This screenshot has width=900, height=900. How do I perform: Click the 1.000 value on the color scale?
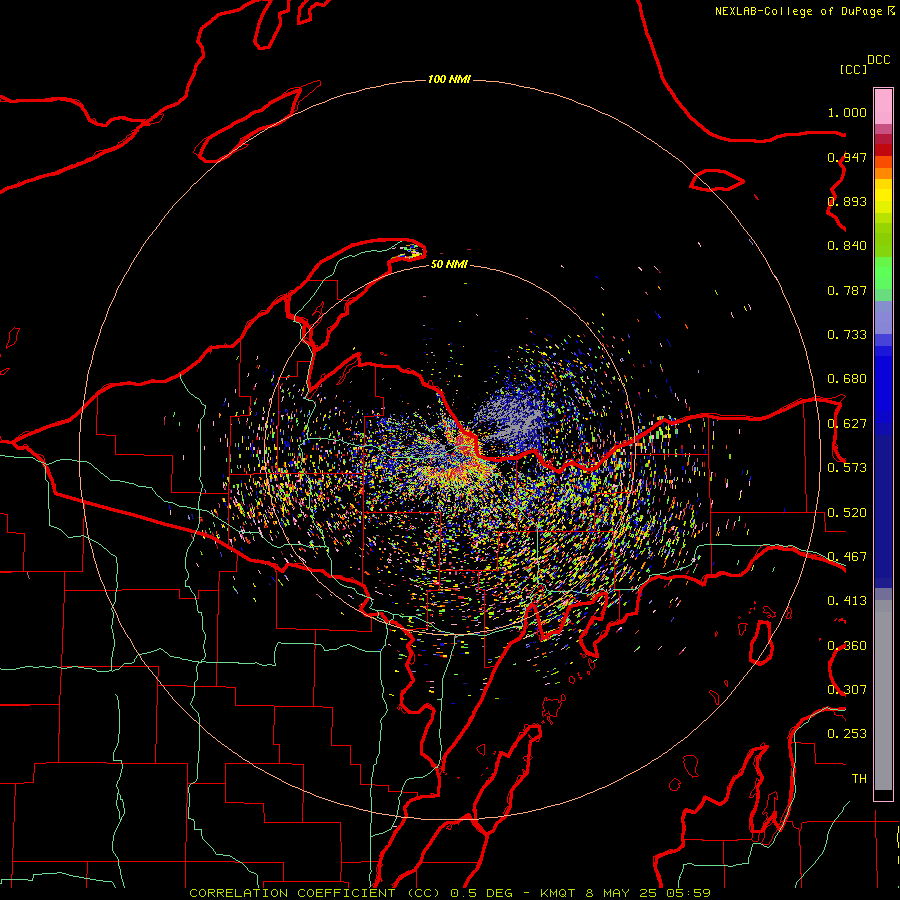click(847, 112)
